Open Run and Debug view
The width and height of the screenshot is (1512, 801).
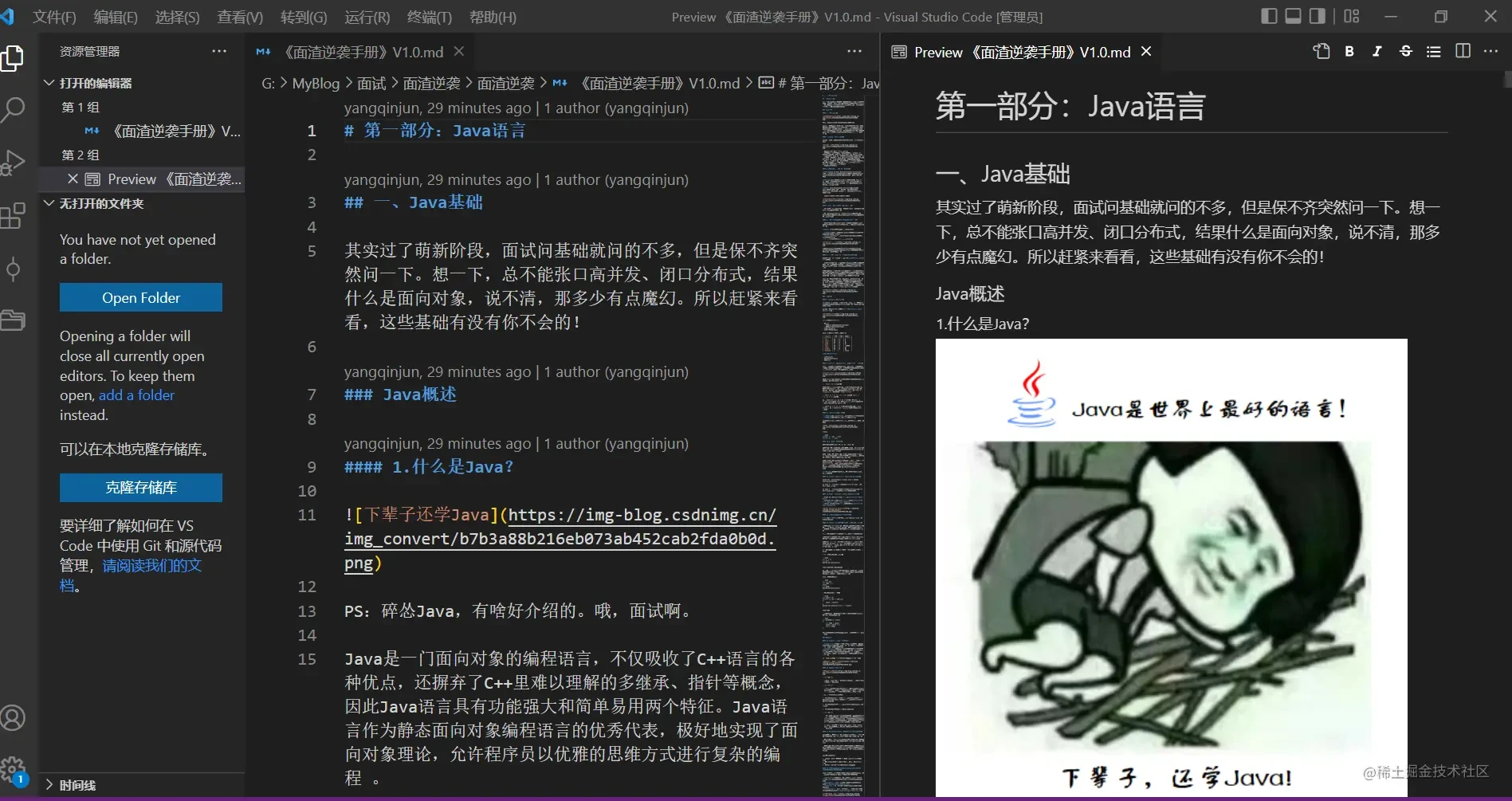13,163
